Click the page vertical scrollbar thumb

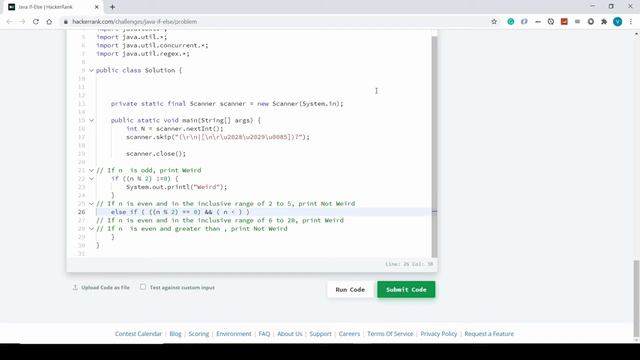pos(636,298)
